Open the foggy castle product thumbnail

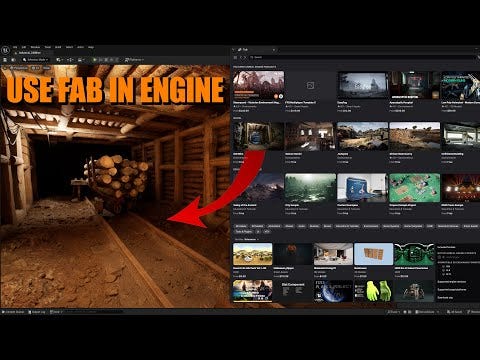[x=362, y=85]
